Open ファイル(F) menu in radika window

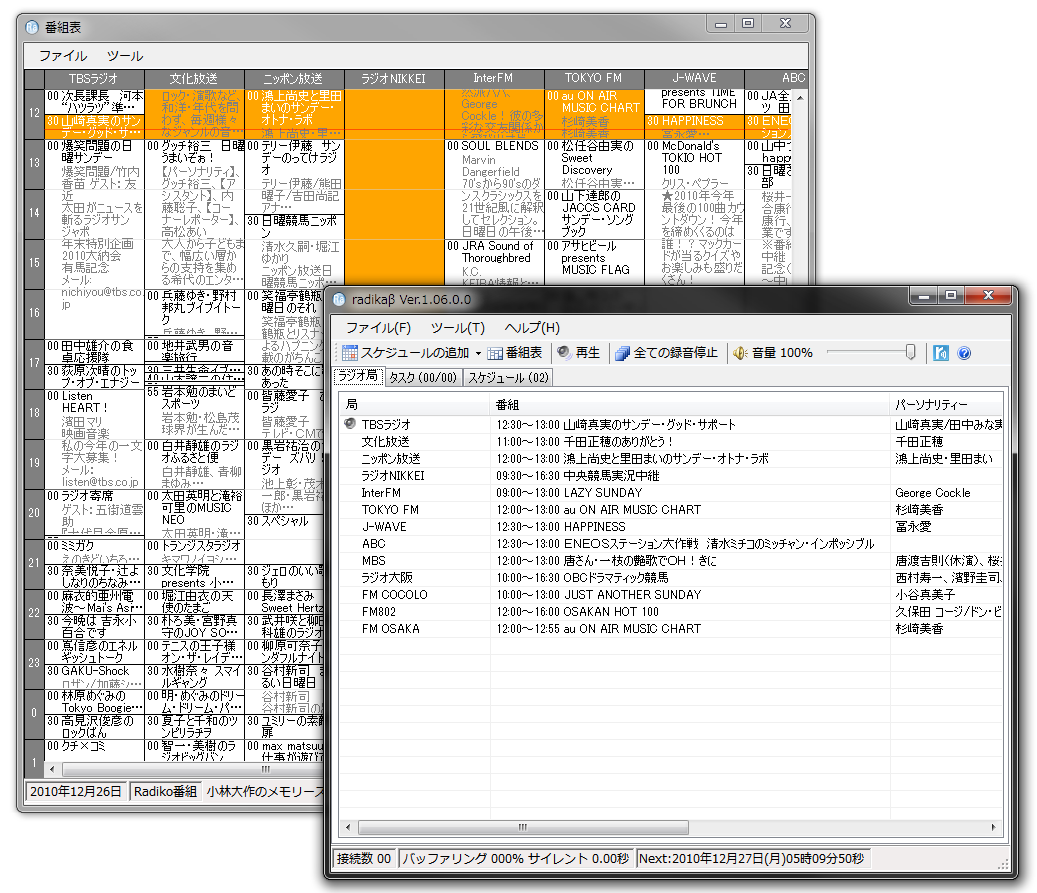(378, 328)
